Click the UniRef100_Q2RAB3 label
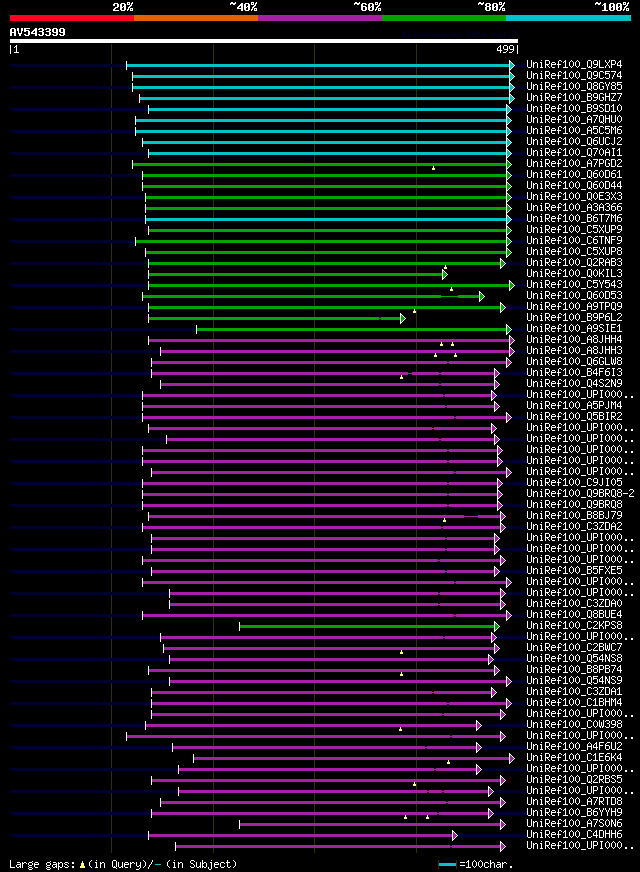This screenshot has width=640, height=872. pyautogui.click(x=574, y=262)
